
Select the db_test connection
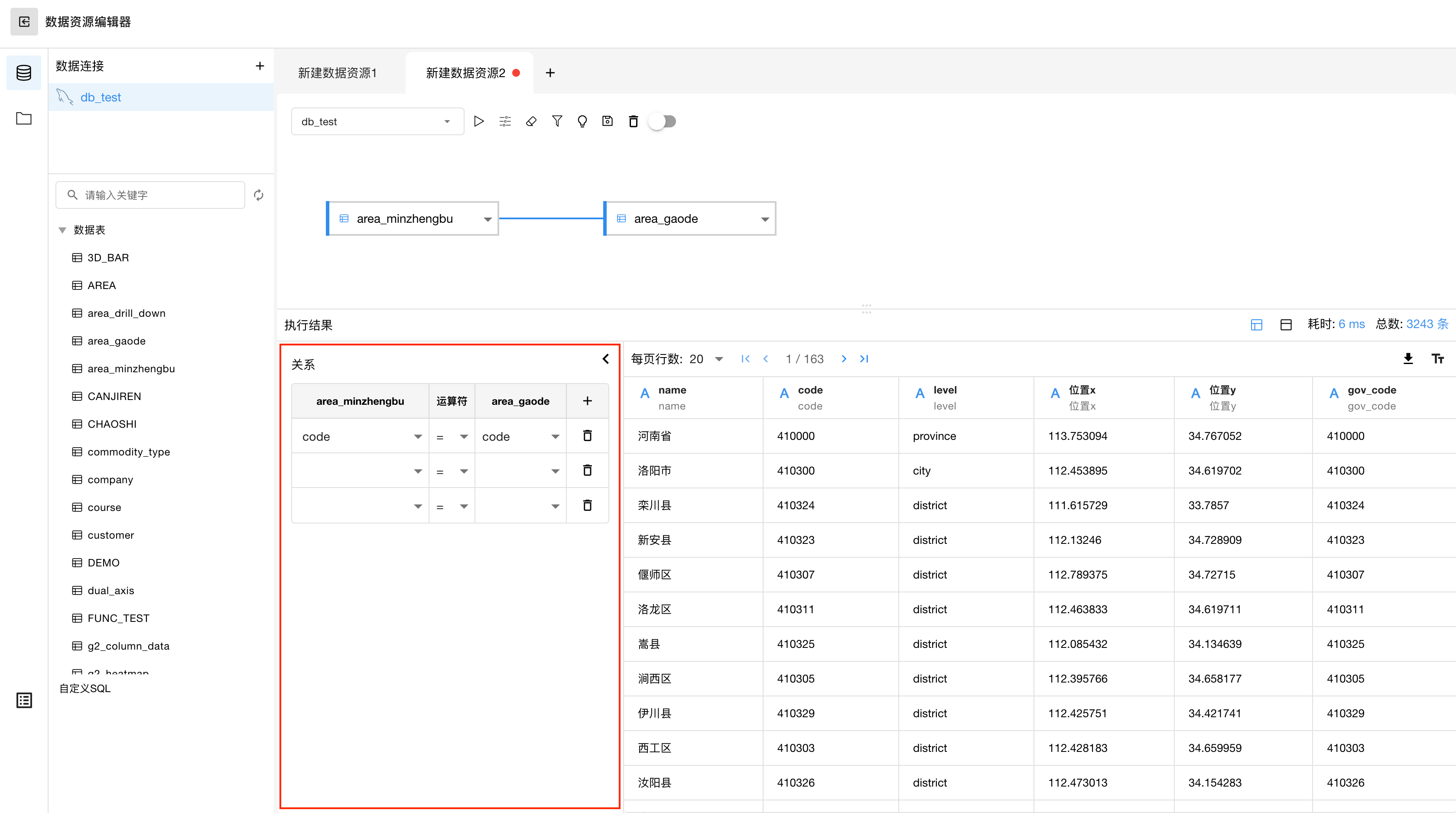pos(161,97)
